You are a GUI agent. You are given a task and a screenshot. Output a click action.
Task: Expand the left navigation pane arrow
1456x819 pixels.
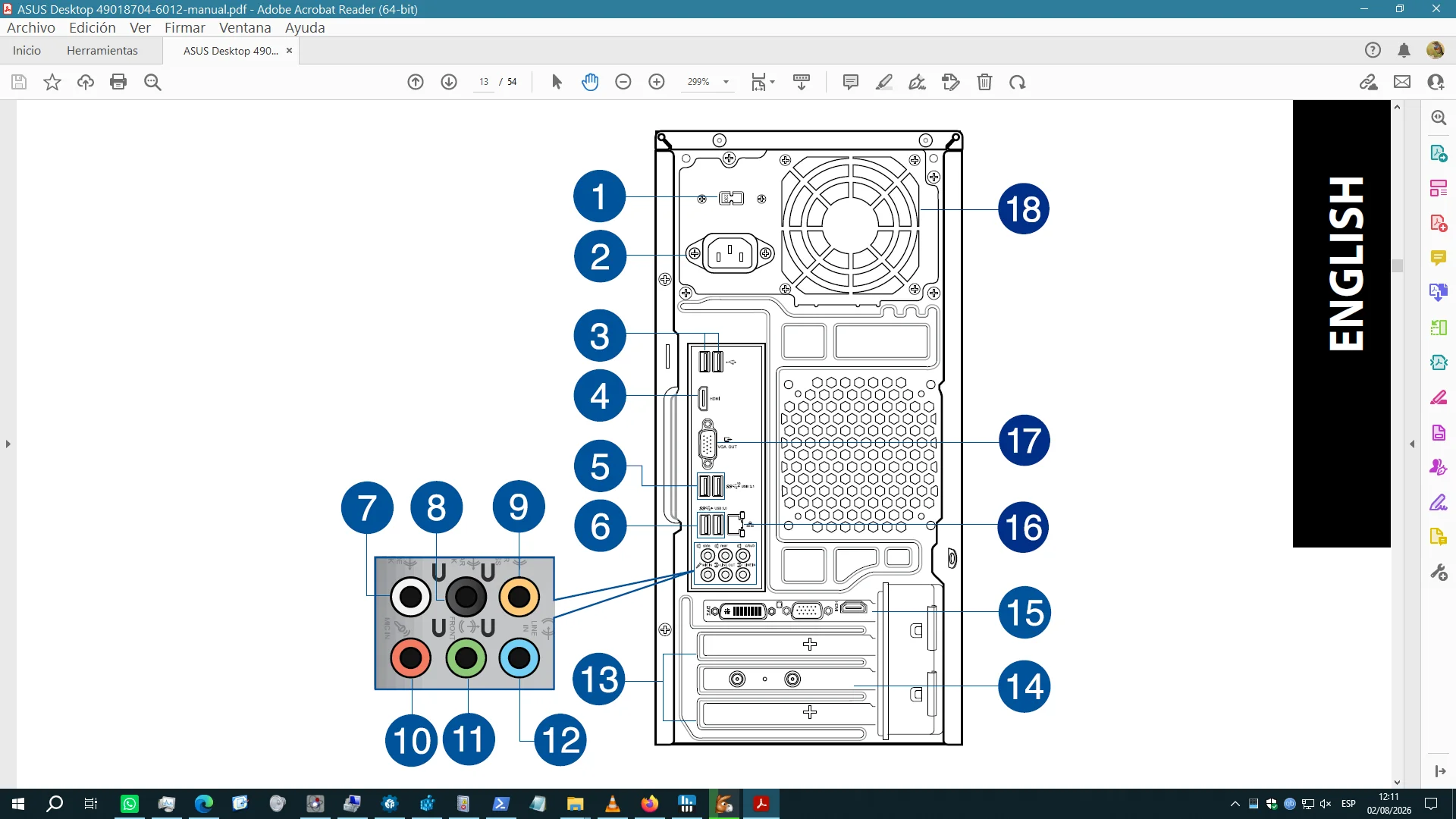[8, 444]
